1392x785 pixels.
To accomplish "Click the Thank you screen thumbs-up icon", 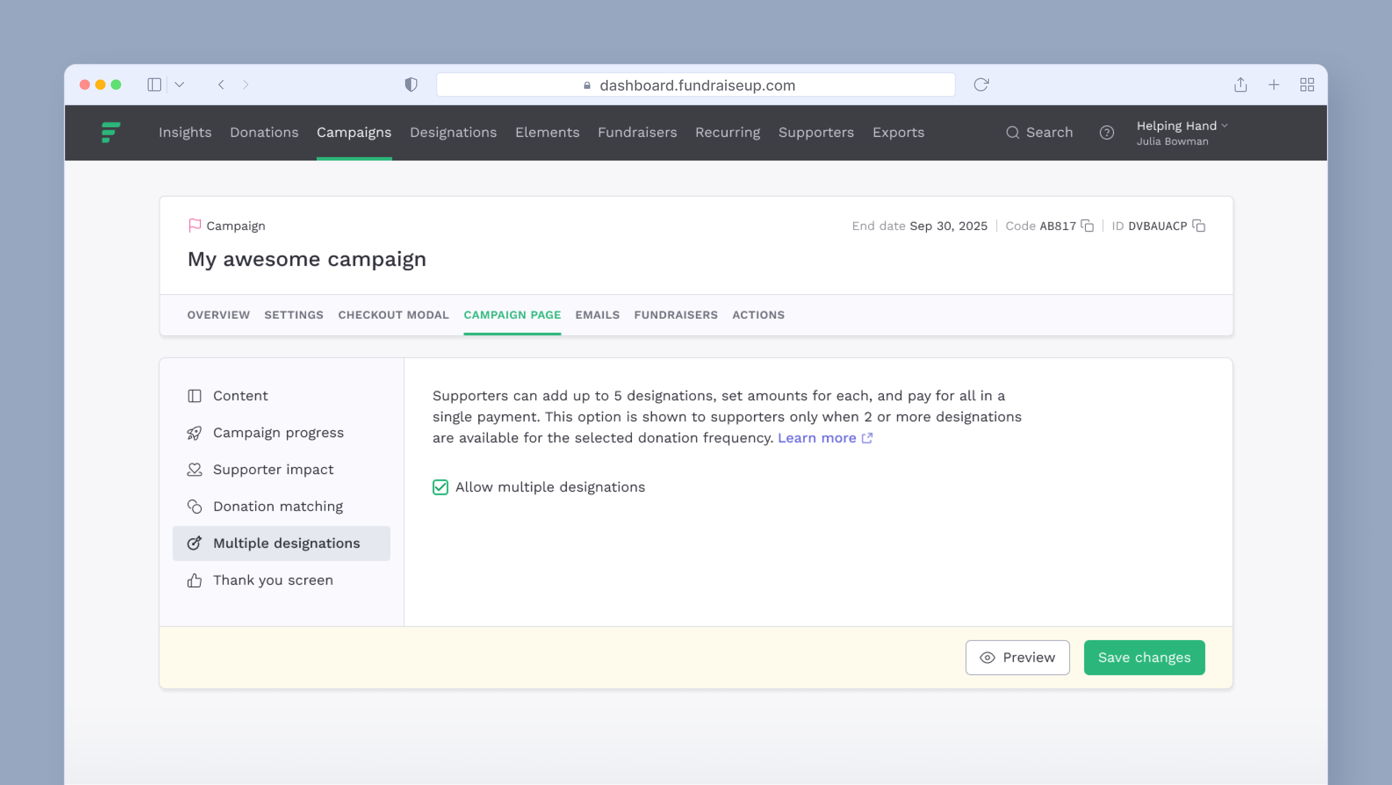I will point(193,580).
